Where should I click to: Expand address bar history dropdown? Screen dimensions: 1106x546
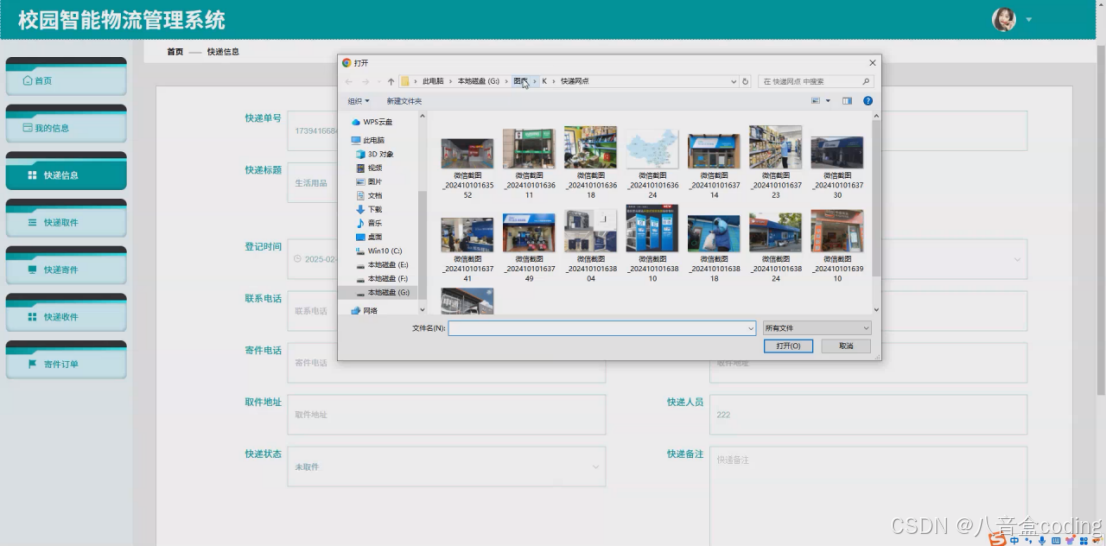(x=734, y=81)
